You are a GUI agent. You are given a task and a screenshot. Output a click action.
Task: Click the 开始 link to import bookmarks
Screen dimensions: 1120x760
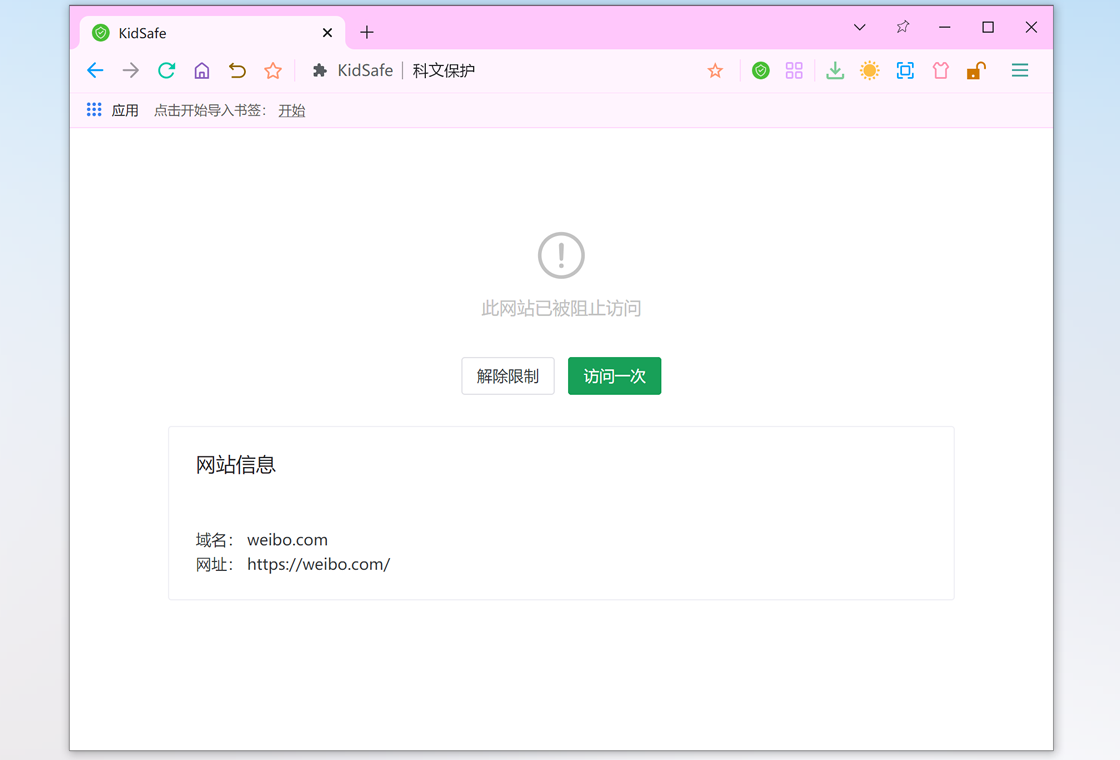[x=291, y=111]
